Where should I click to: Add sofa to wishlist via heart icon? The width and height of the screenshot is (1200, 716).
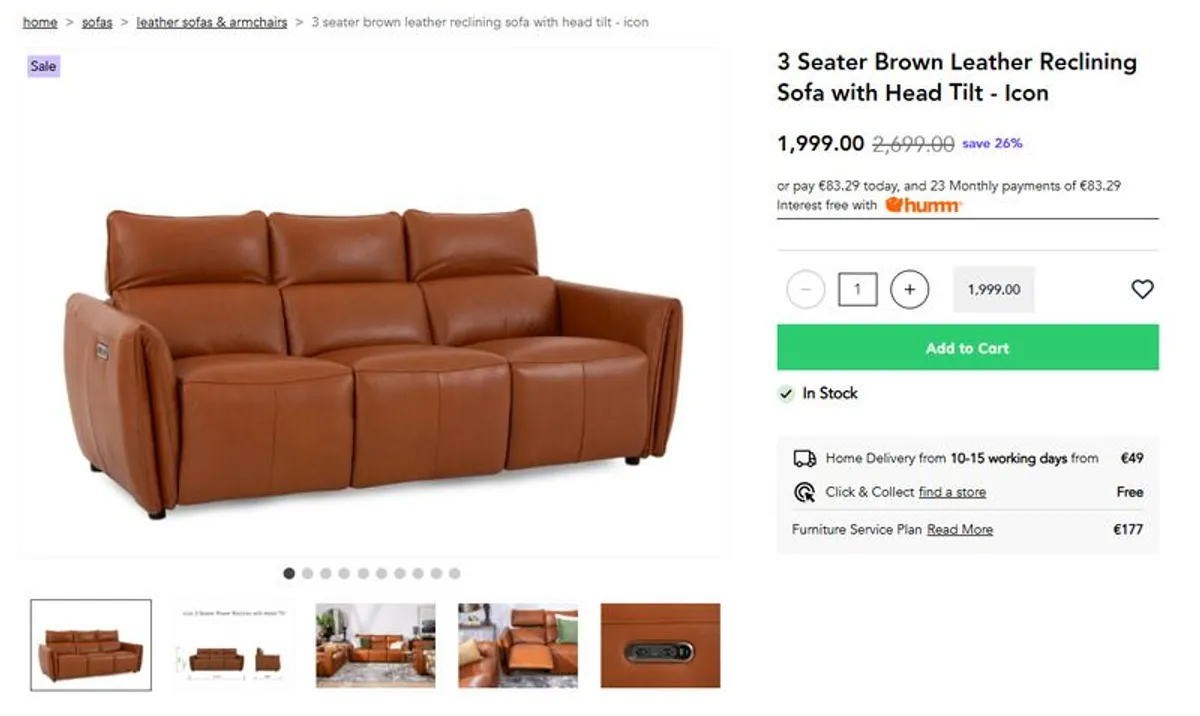pos(1142,289)
